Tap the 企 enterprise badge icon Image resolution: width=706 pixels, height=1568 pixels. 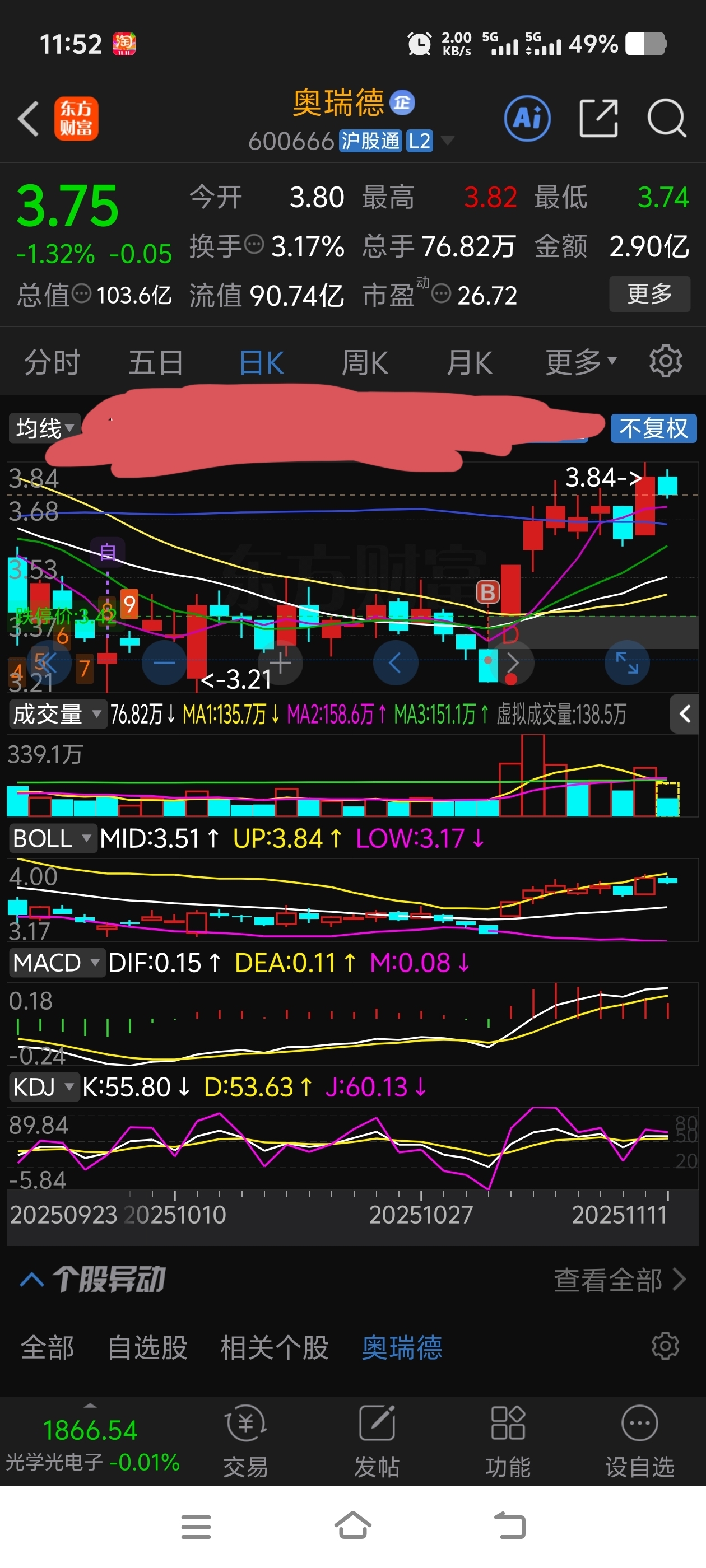pos(402,102)
